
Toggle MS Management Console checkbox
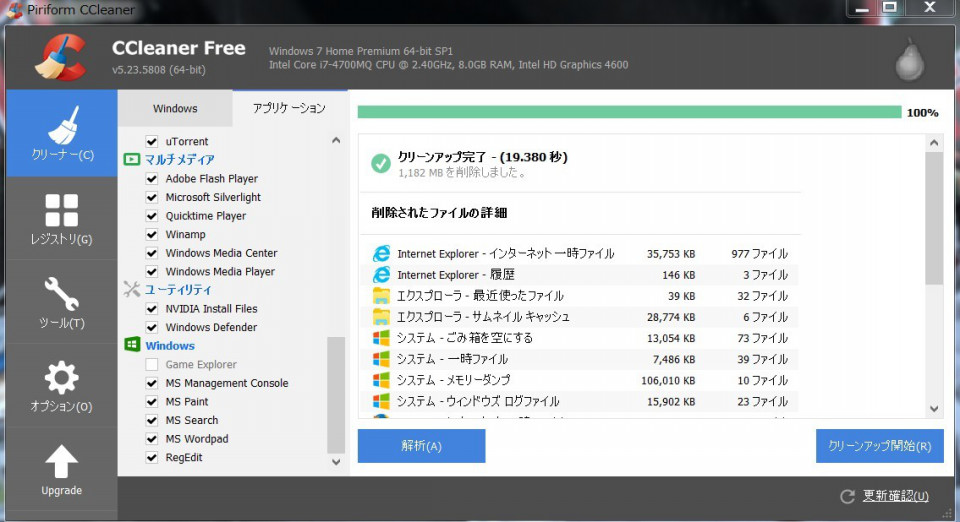152,383
